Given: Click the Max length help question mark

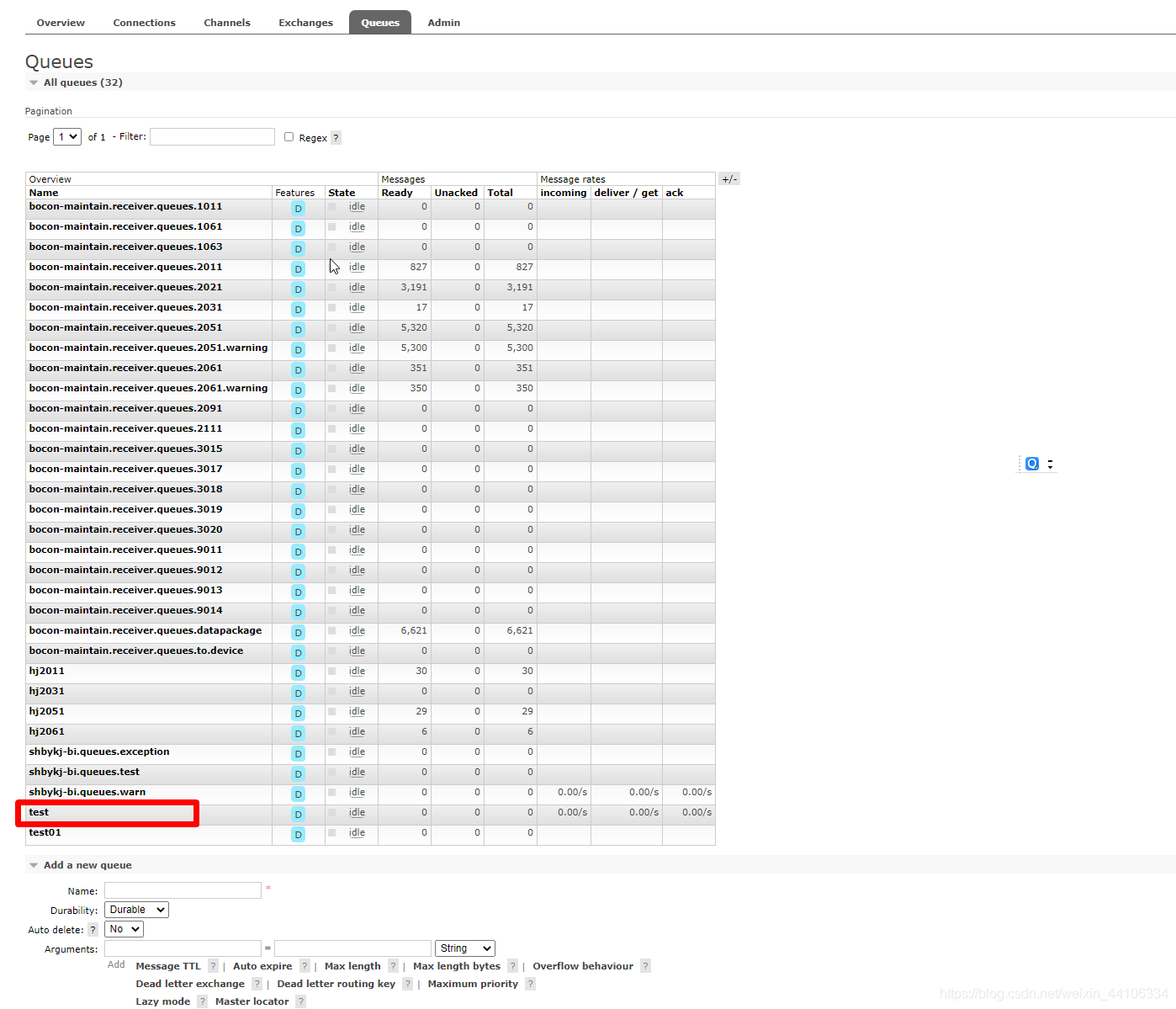Looking at the screenshot, I should pos(393,966).
